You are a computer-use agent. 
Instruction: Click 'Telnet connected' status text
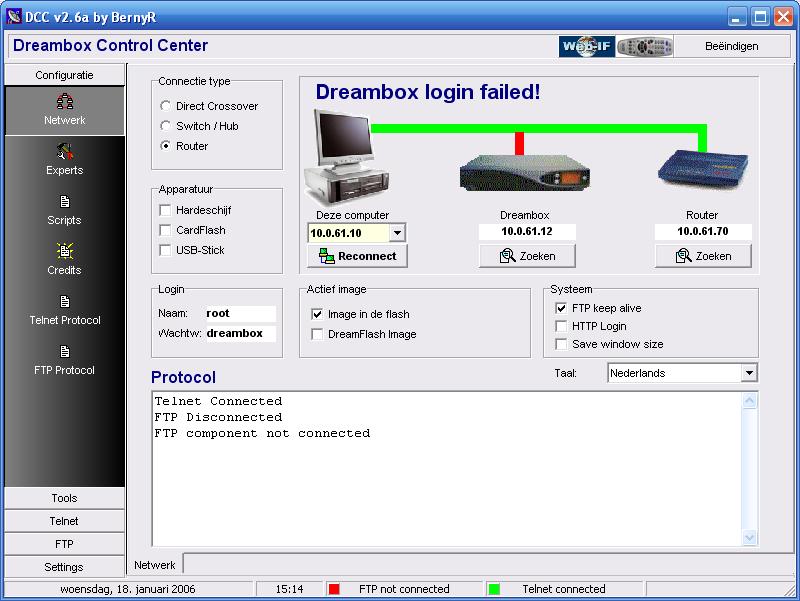pos(564,589)
